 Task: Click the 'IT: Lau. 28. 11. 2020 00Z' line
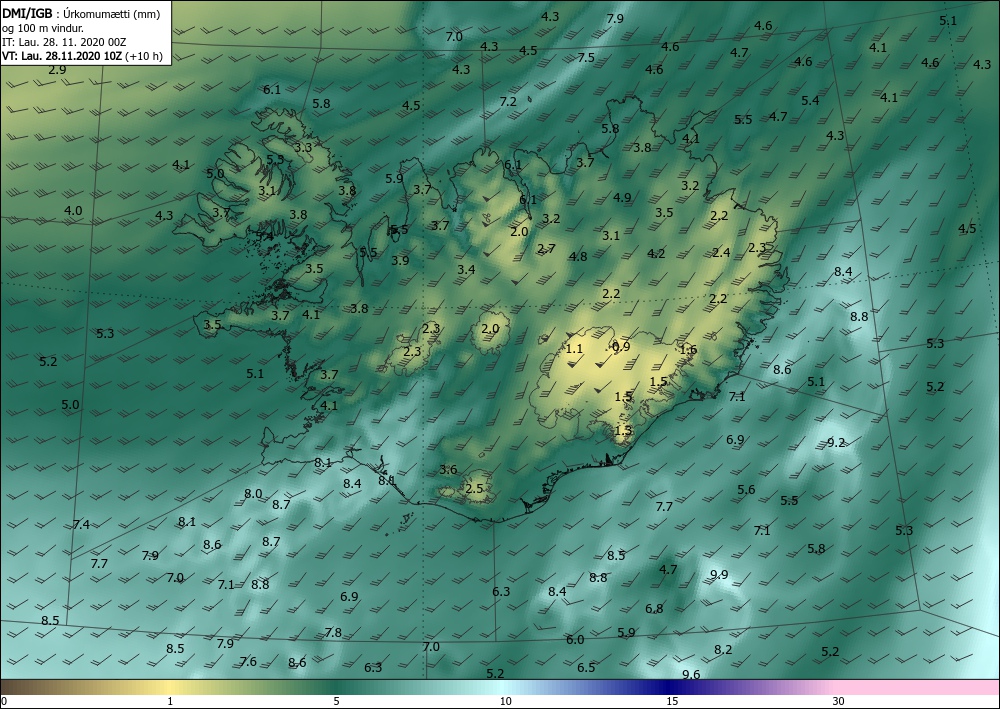(x=64, y=42)
